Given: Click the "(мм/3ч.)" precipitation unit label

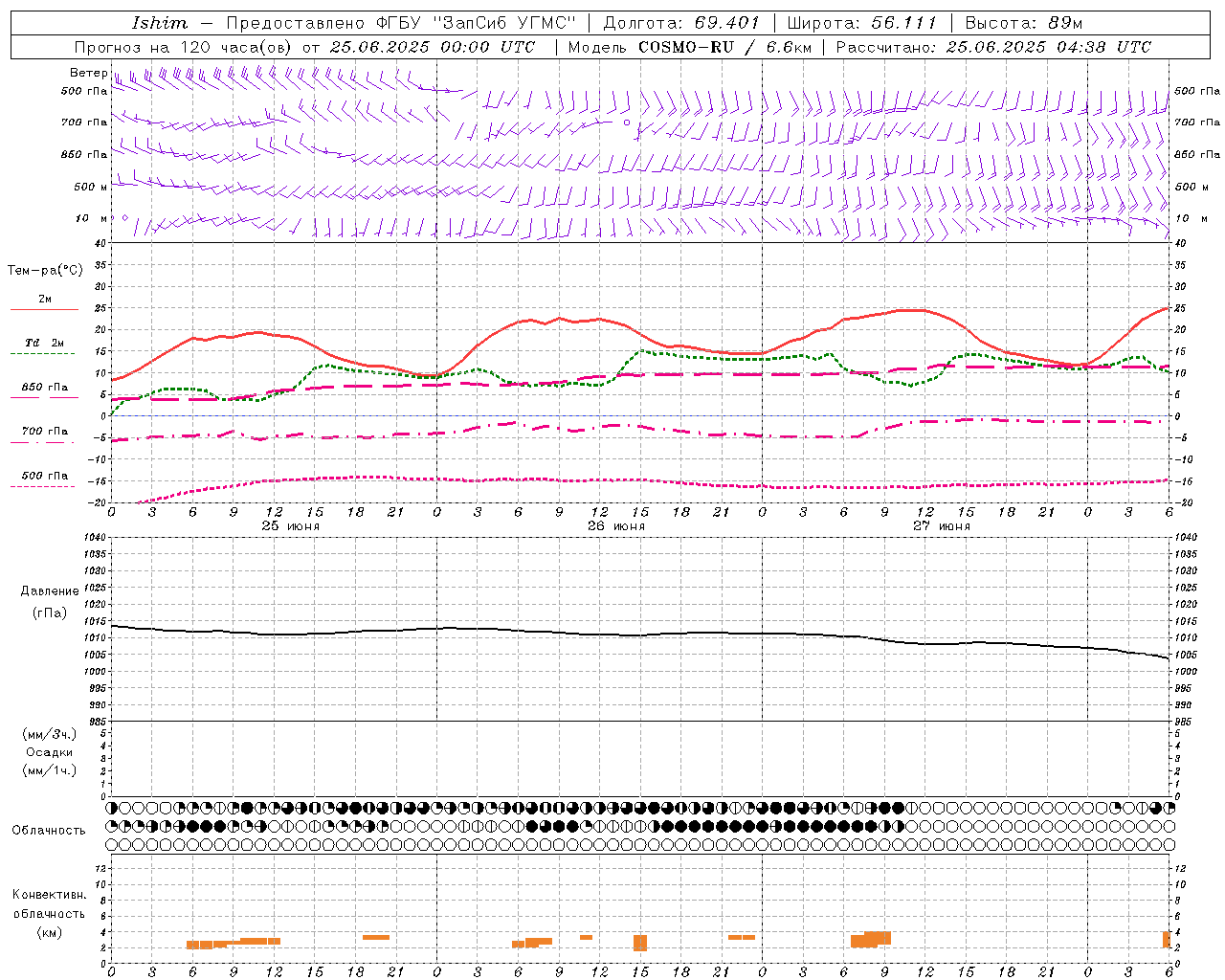Looking at the screenshot, I should coord(50,734).
